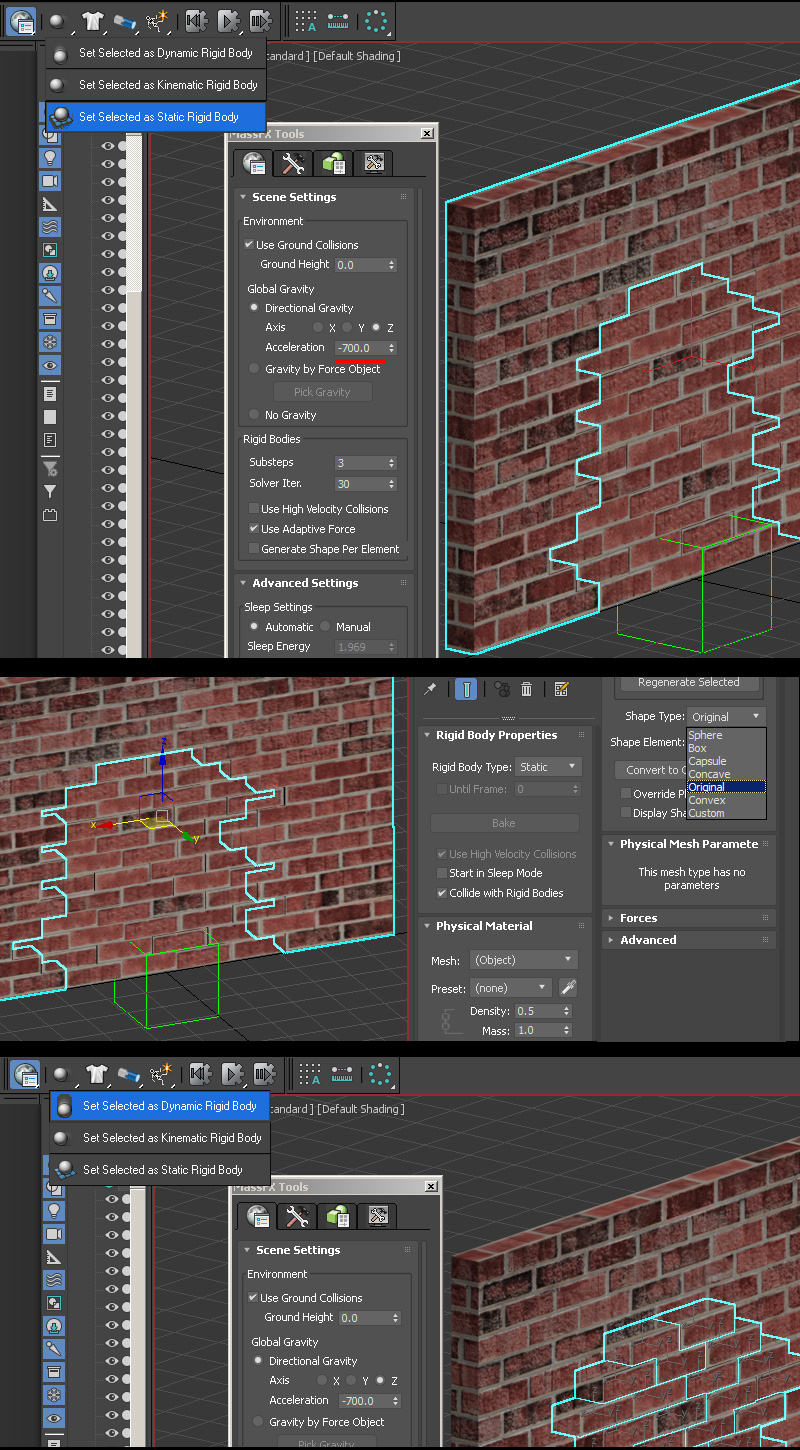Open the Shape Type dropdown
This screenshot has width=800, height=1450.
pyautogui.click(x=727, y=717)
